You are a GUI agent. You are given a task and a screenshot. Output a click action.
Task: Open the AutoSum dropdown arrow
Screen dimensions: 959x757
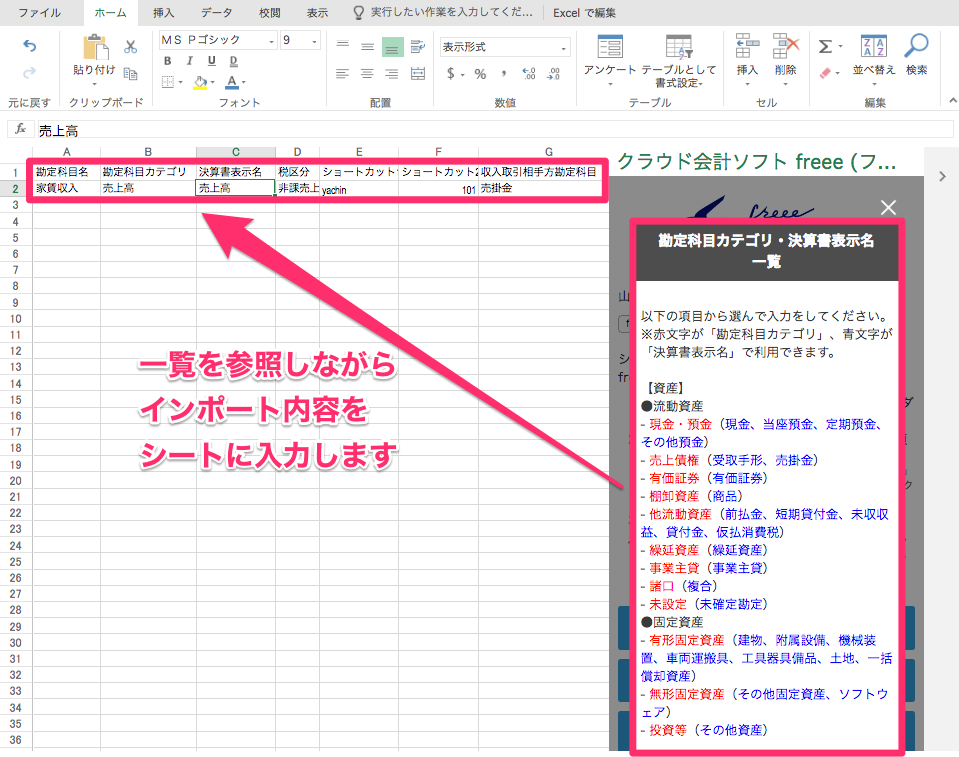840,46
